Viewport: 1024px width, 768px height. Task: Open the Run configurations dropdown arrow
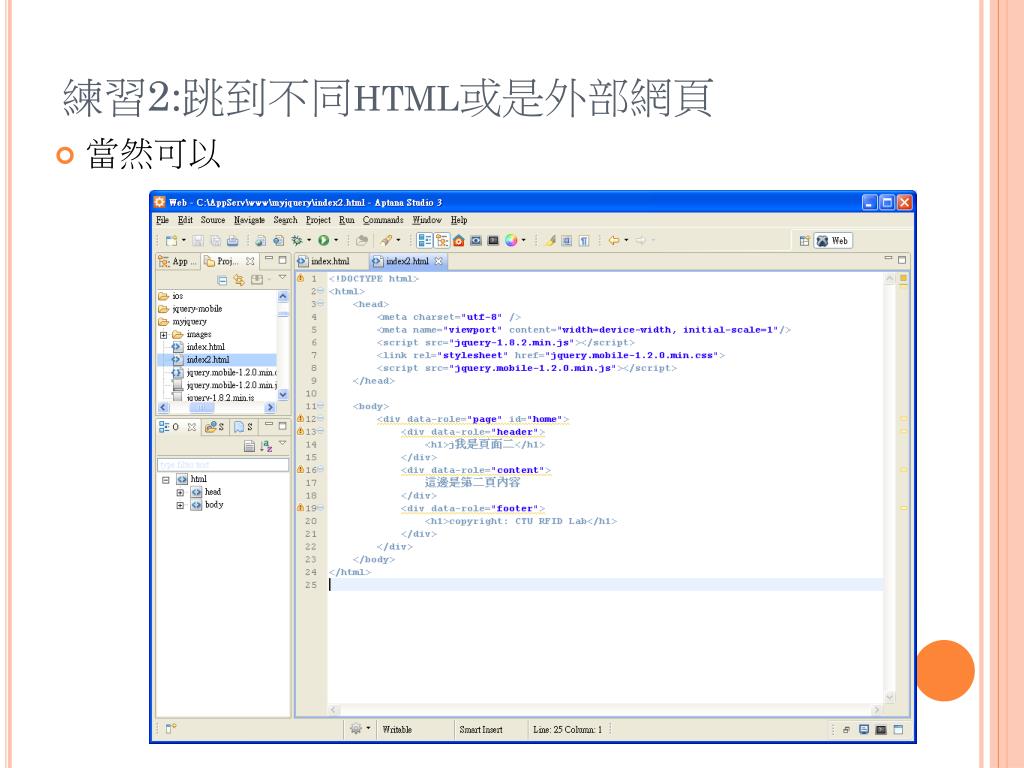click(336, 240)
